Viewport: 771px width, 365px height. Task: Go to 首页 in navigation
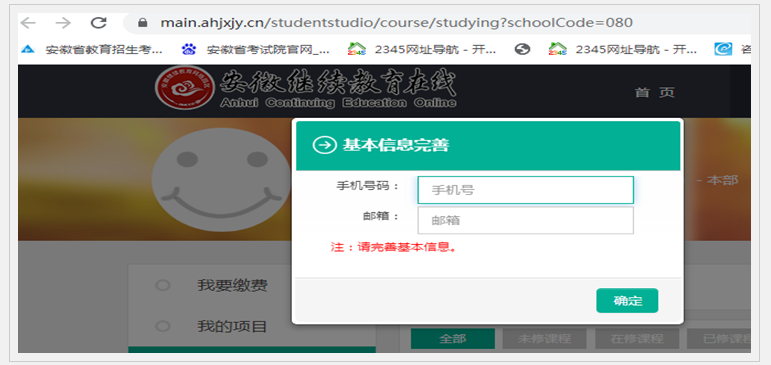click(654, 92)
